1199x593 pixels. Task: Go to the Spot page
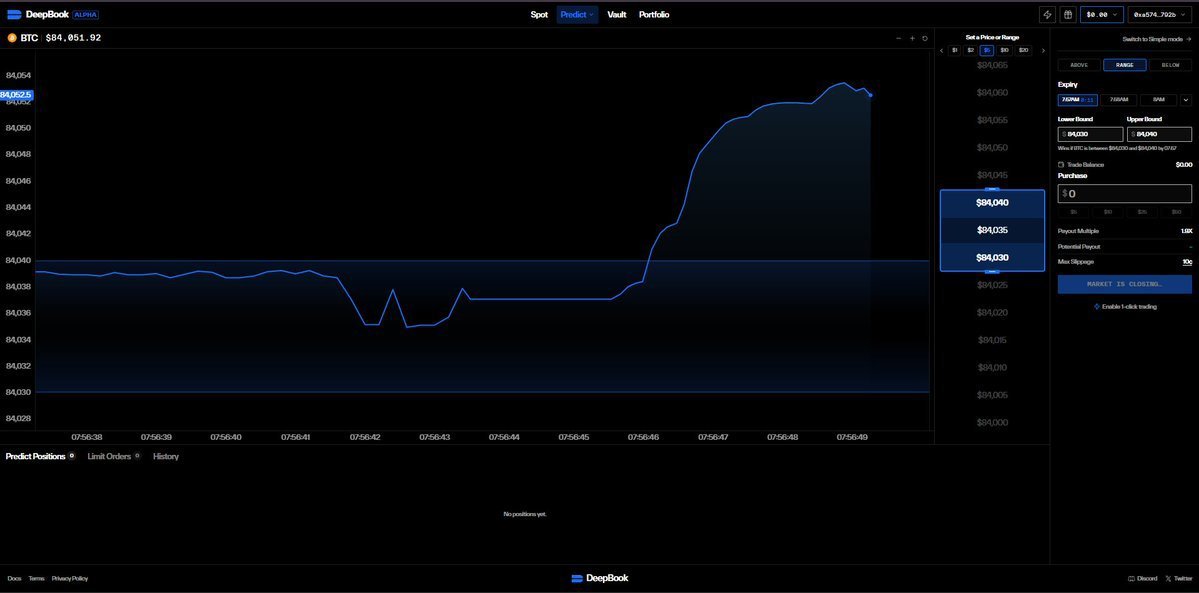pos(539,15)
